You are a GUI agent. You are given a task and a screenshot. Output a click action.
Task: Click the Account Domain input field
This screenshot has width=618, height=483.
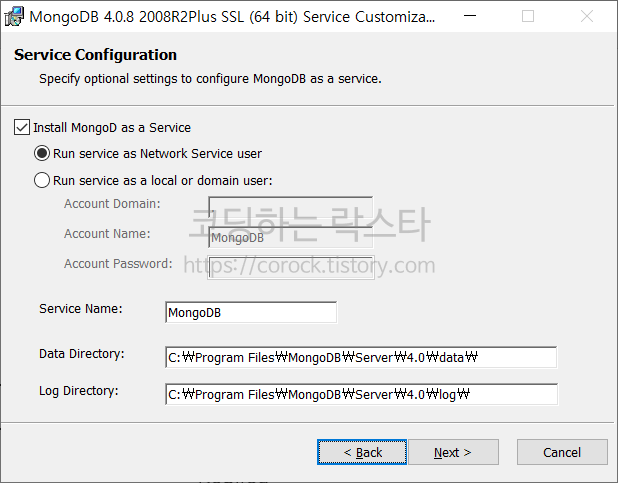click(290, 207)
